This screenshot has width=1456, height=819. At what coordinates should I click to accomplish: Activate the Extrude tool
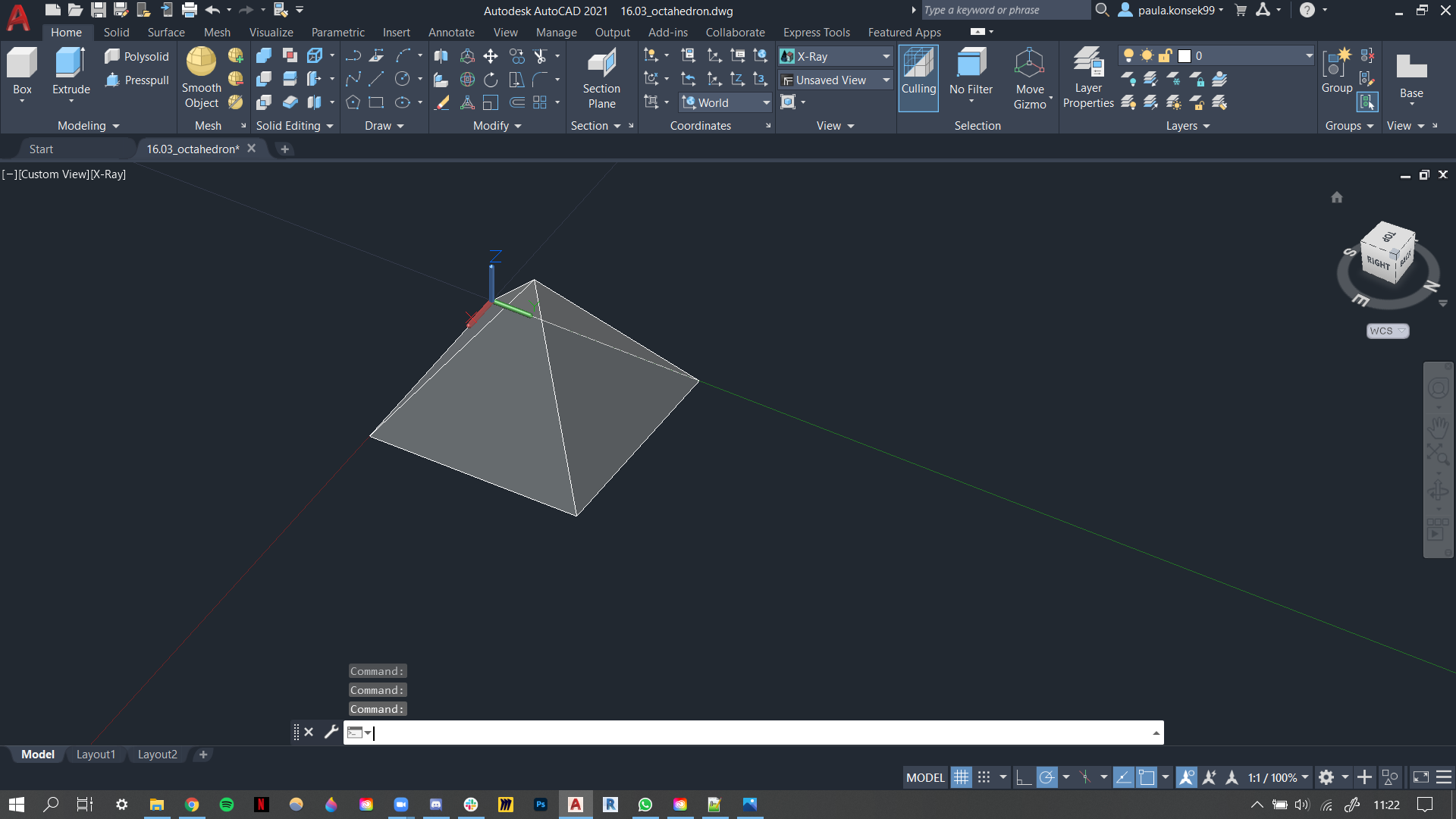pos(71,72)
